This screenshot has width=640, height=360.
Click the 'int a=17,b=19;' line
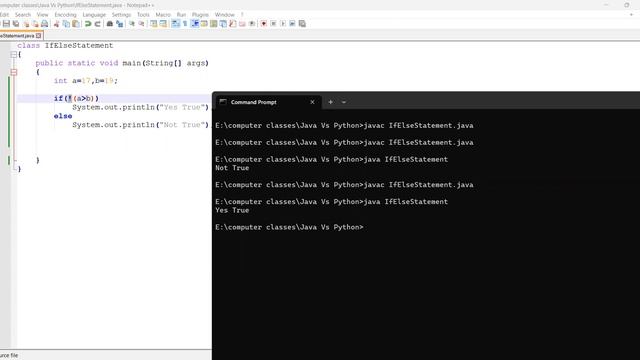pyautogui.click(x=86, y=81)
